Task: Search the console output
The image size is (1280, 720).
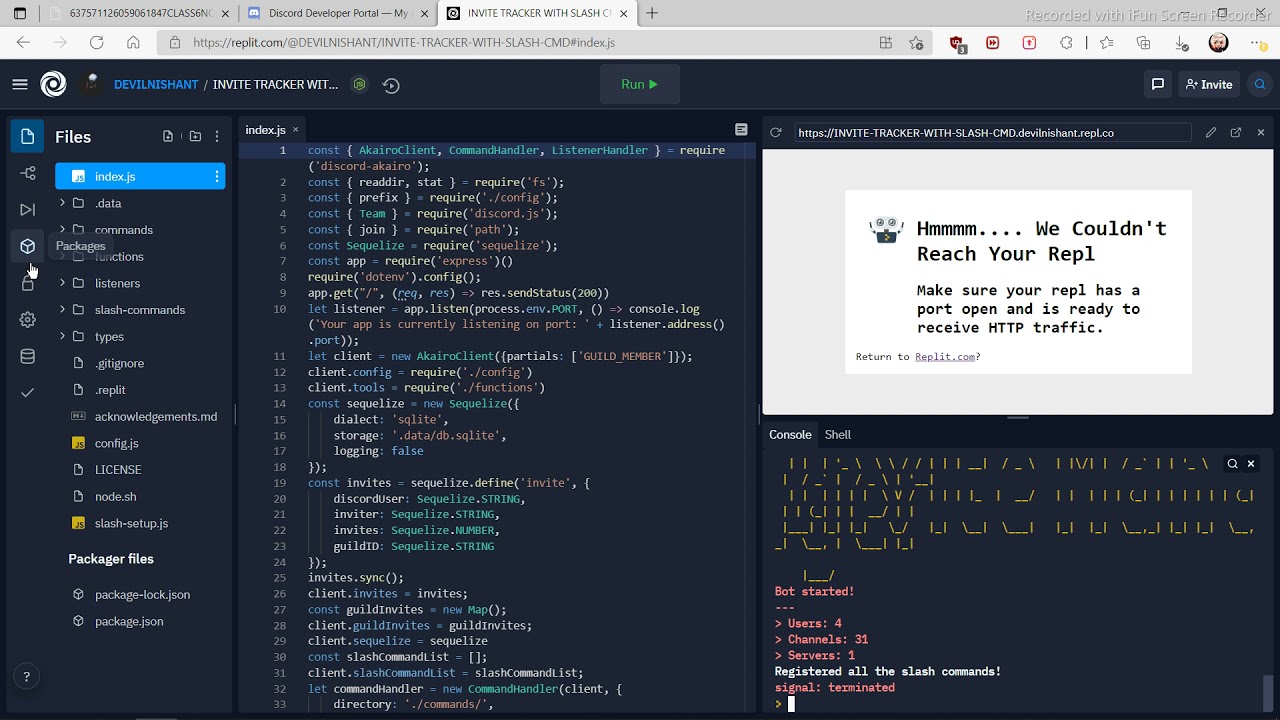Action: click(1232, 464)
